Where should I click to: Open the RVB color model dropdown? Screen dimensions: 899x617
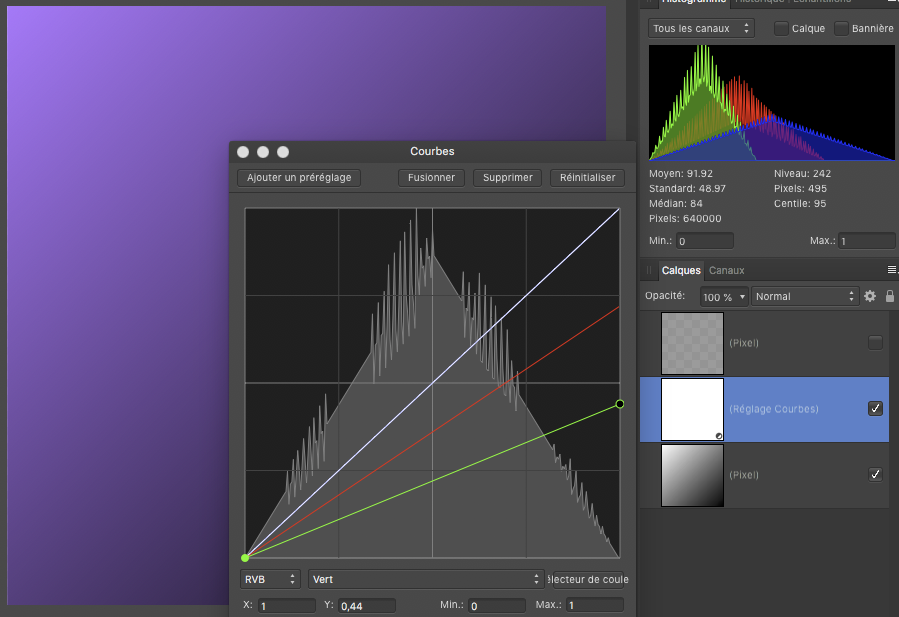(x=270, y=579)
